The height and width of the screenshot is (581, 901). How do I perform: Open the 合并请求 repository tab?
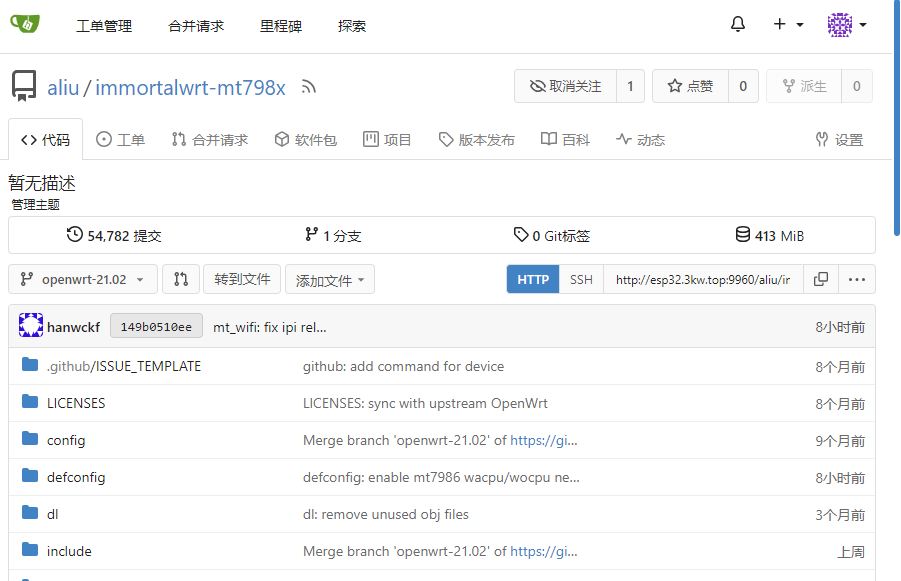[x=209, y=140]
